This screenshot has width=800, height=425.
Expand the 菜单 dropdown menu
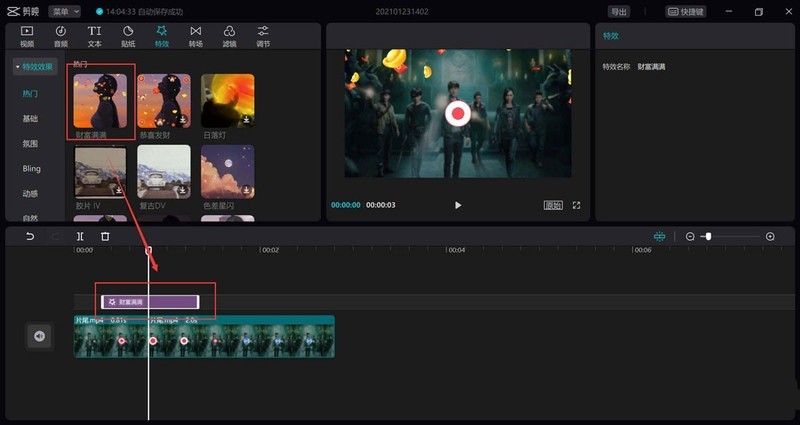(64, 12)
